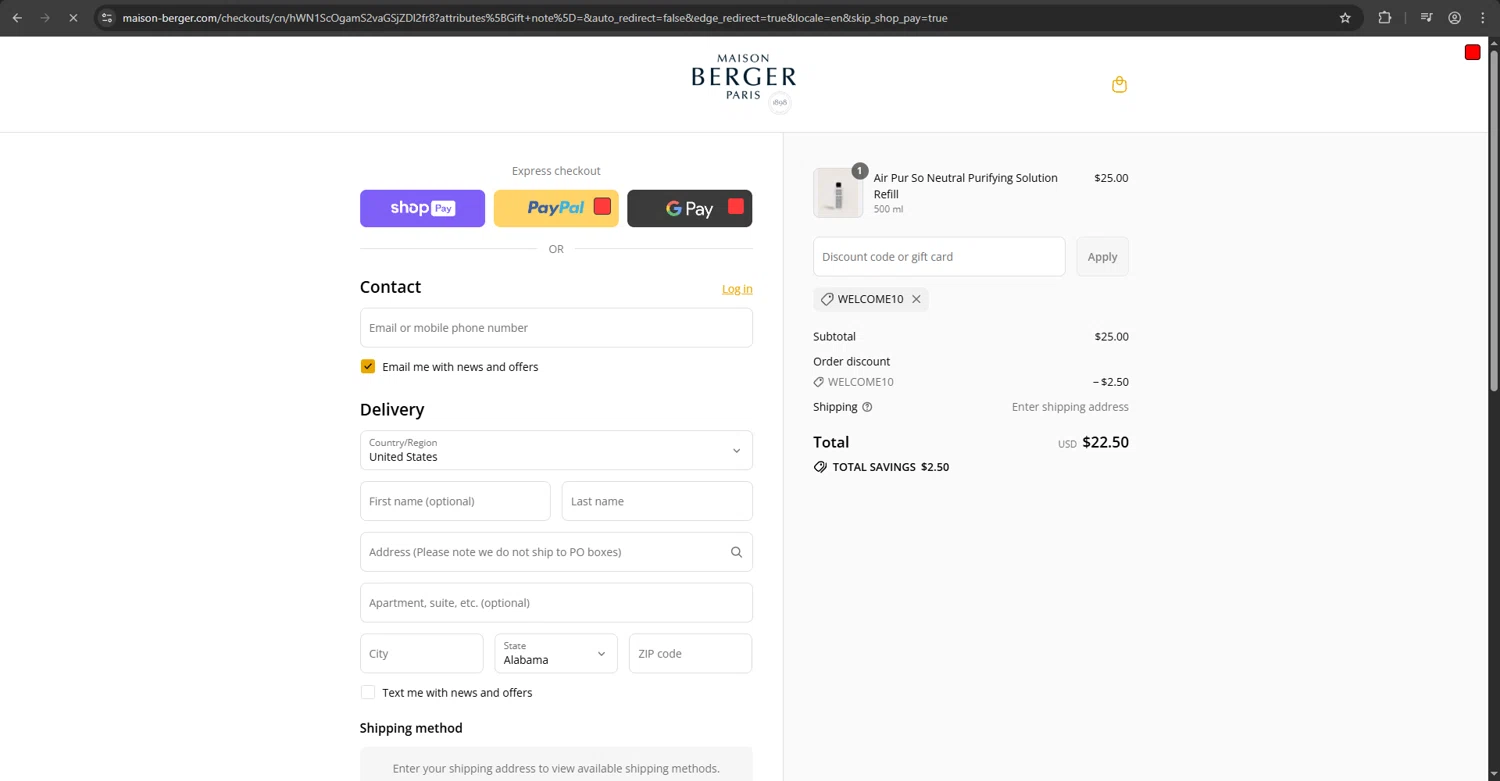Screen dimensions: 1500x781
Task: Stop loading the page in browser
Action: (x=73, y=18)
